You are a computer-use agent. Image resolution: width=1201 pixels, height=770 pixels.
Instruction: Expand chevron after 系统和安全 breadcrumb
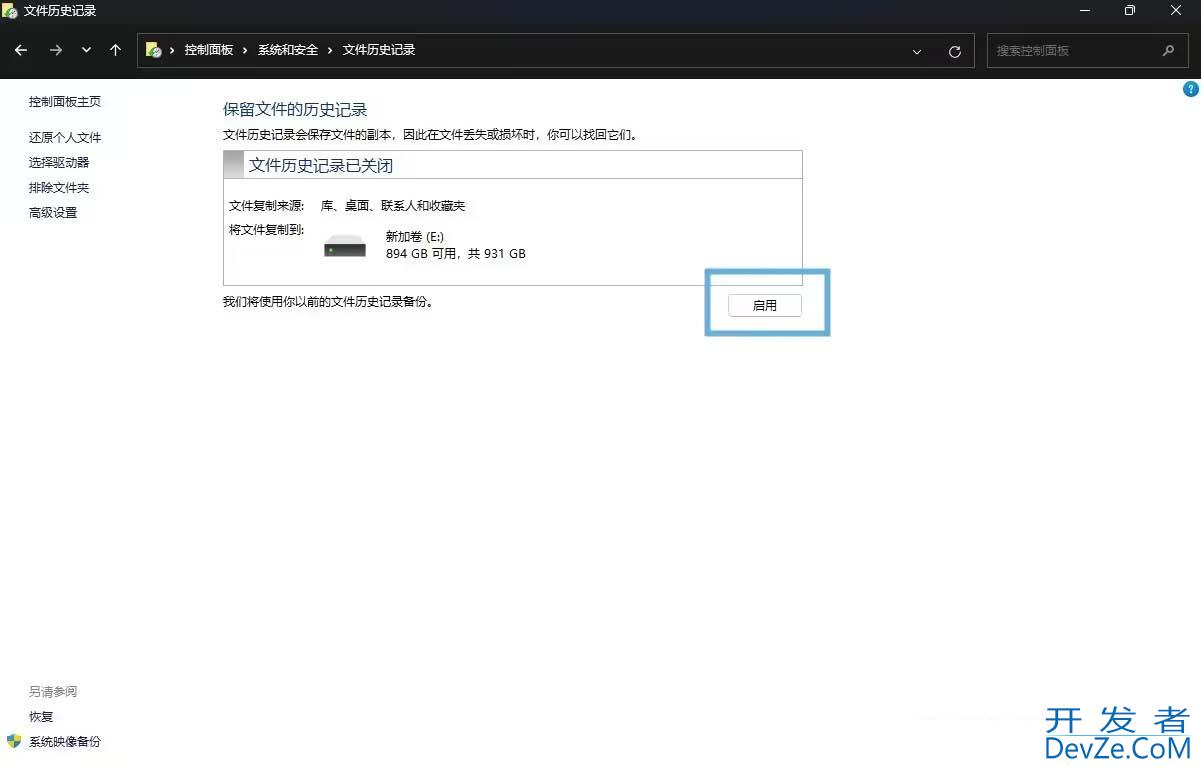coord(330,50)
